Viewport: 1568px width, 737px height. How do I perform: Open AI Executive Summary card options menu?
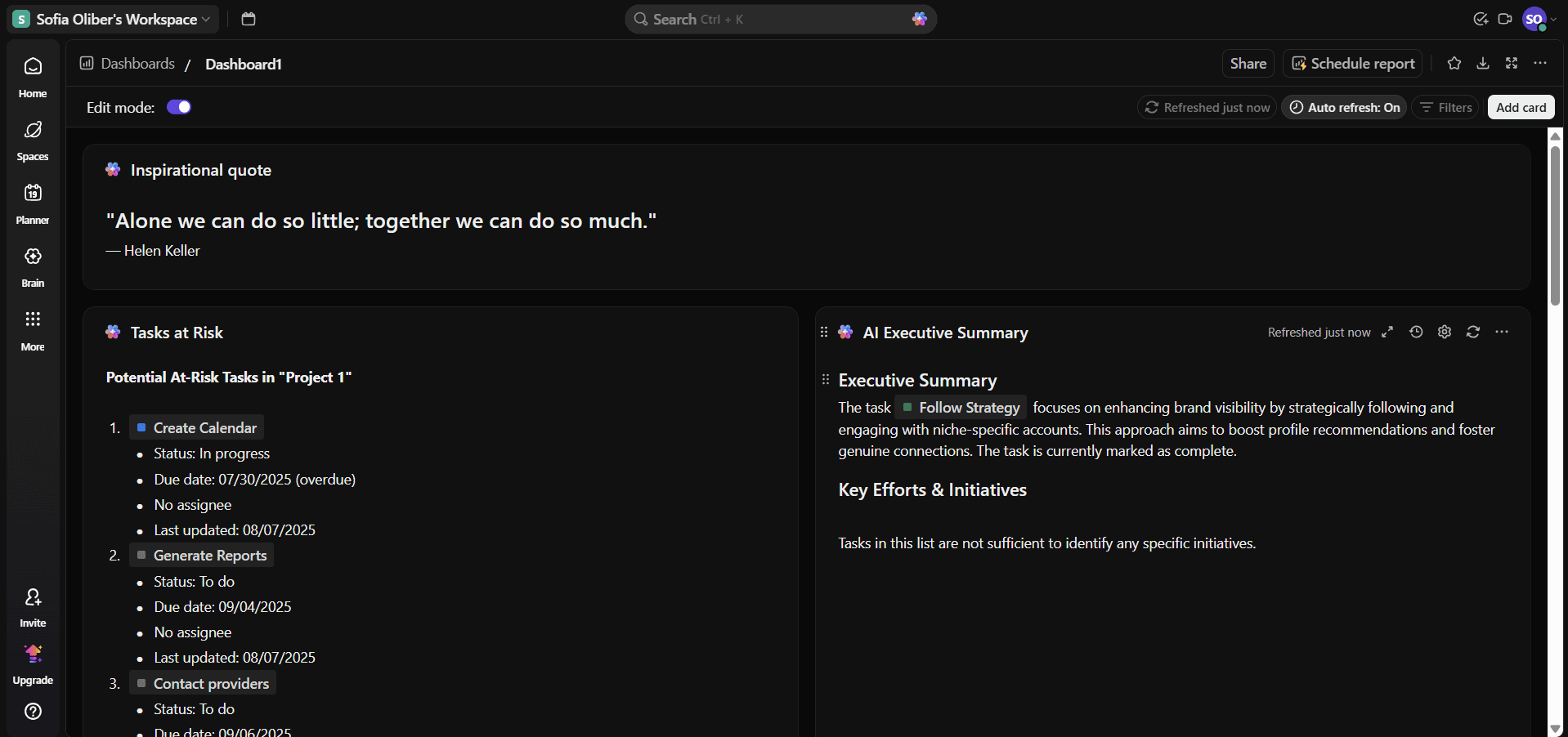1501,332
